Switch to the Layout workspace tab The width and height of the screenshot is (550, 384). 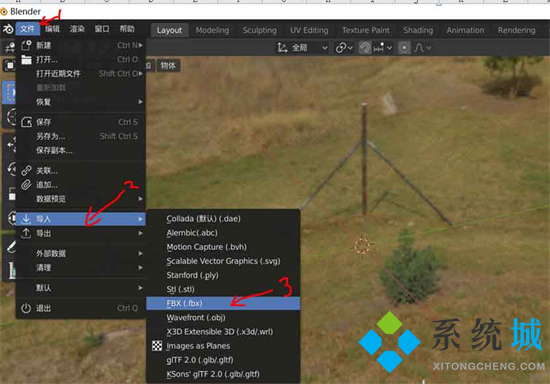pos(169,30)
